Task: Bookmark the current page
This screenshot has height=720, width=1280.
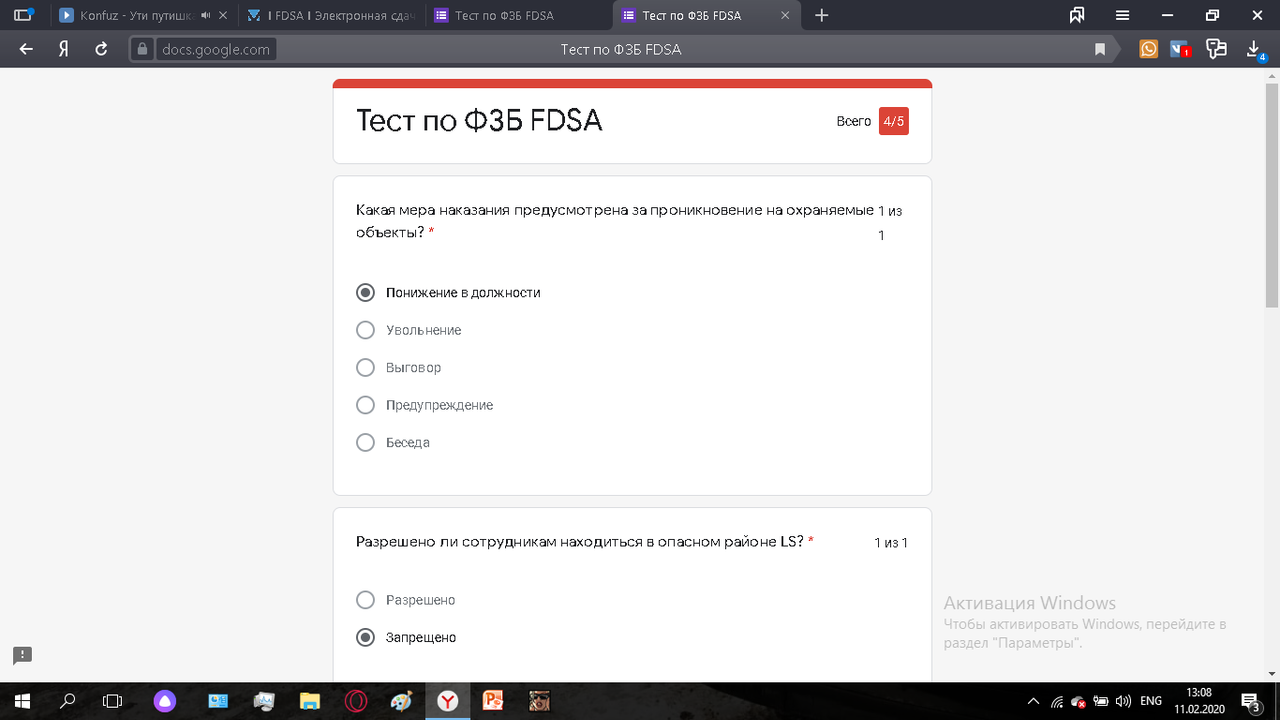Action: pyautogui.click(x=1099, y=48)
